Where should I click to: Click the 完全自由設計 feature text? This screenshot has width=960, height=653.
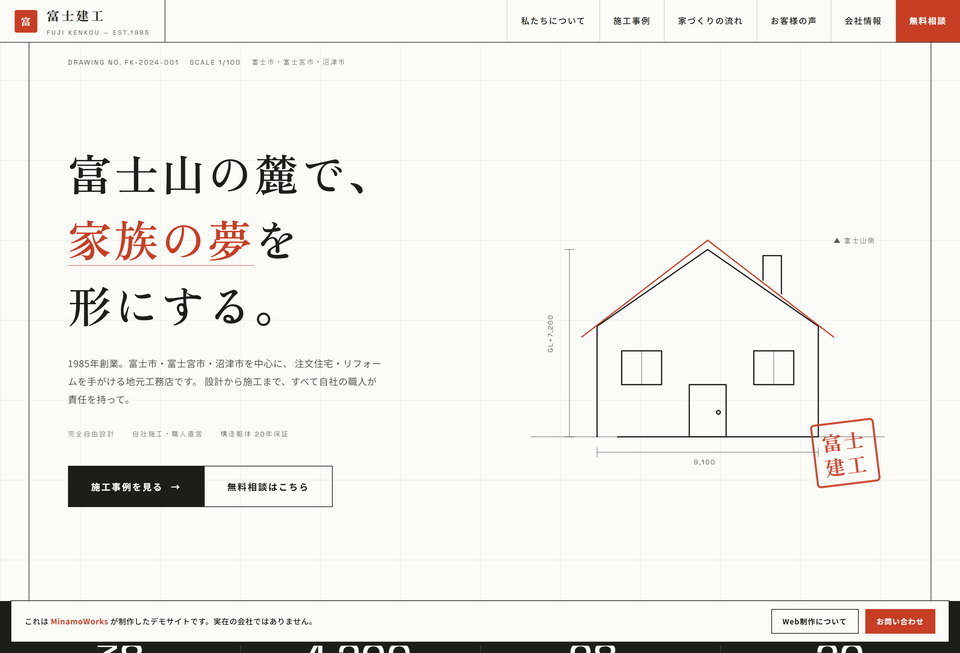[91, 434]
